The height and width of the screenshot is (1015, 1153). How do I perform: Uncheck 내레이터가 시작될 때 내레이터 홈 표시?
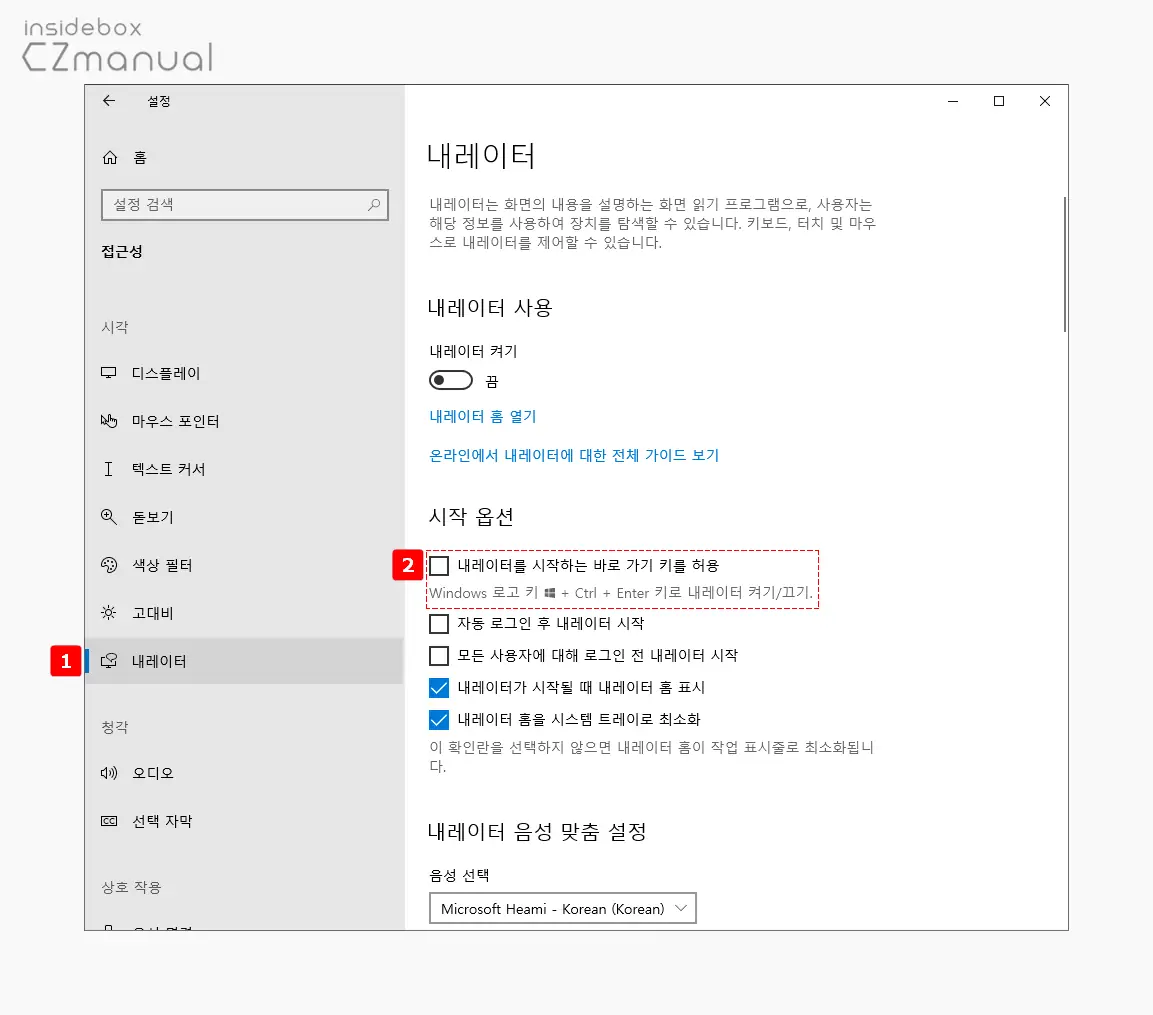[x=439, y=688]
